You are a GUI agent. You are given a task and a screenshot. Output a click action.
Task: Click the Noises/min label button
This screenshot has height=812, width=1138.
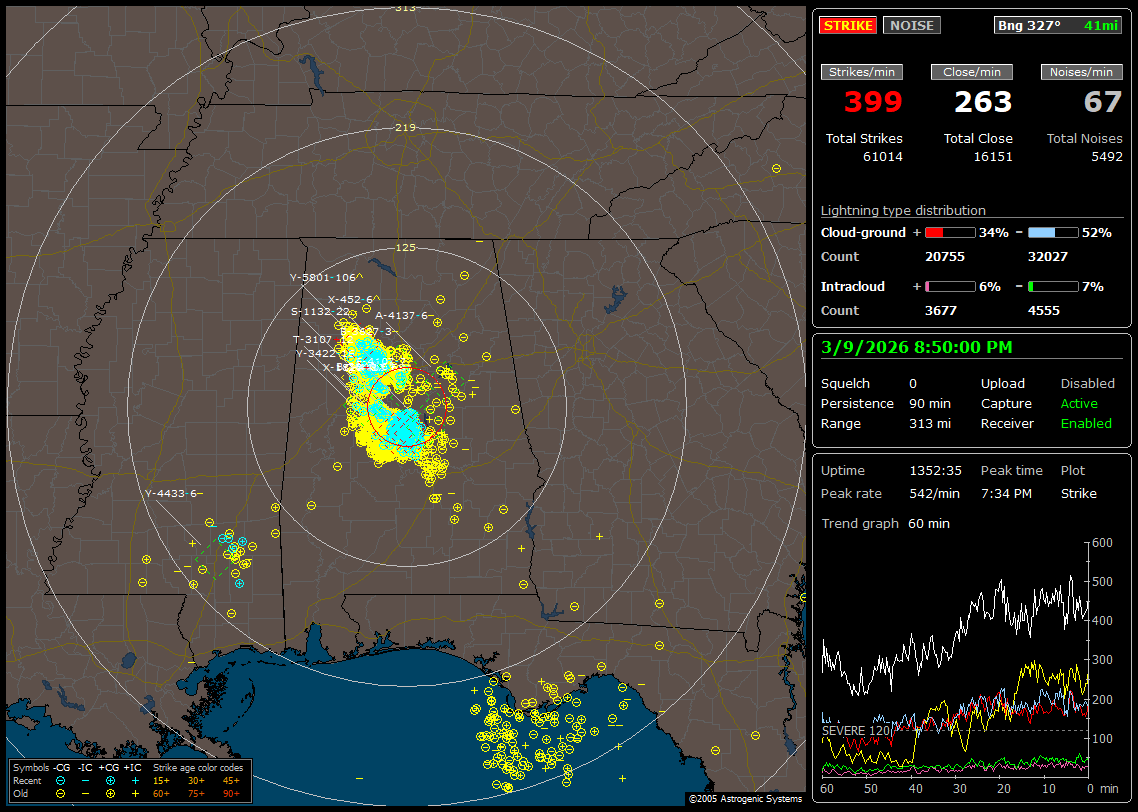point(1081,72)
